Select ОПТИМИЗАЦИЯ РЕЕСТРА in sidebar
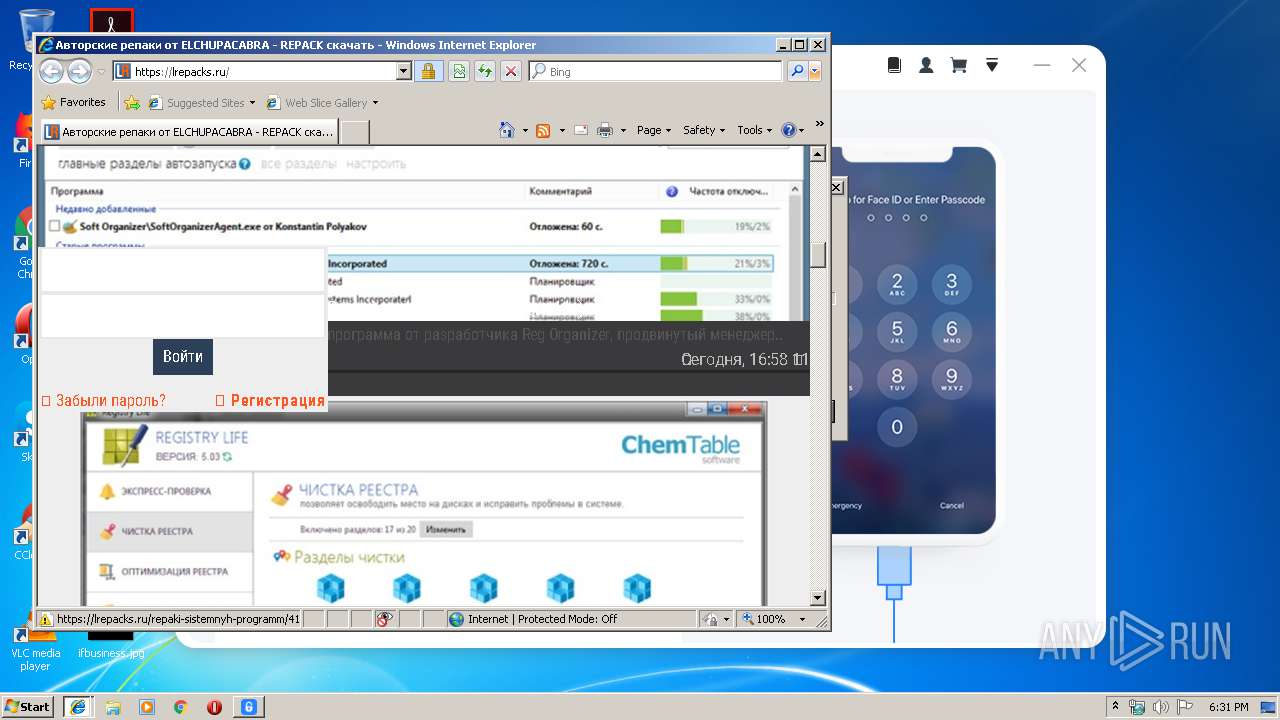This screenshot has width=1280, height=720. (169, 571)
